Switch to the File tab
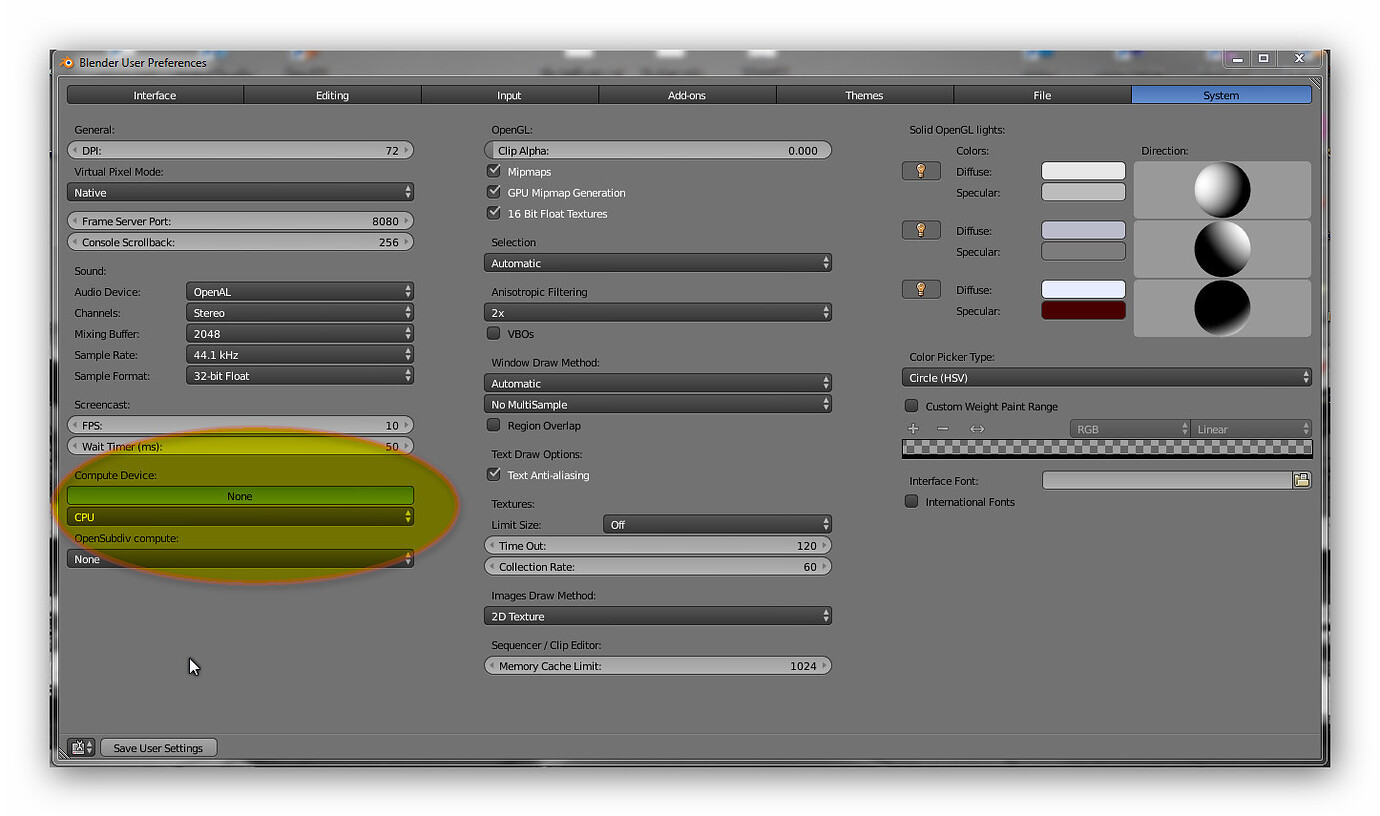Image resolution: width=1380 pixels, height=816 pixels. [x=1042, y=95]
